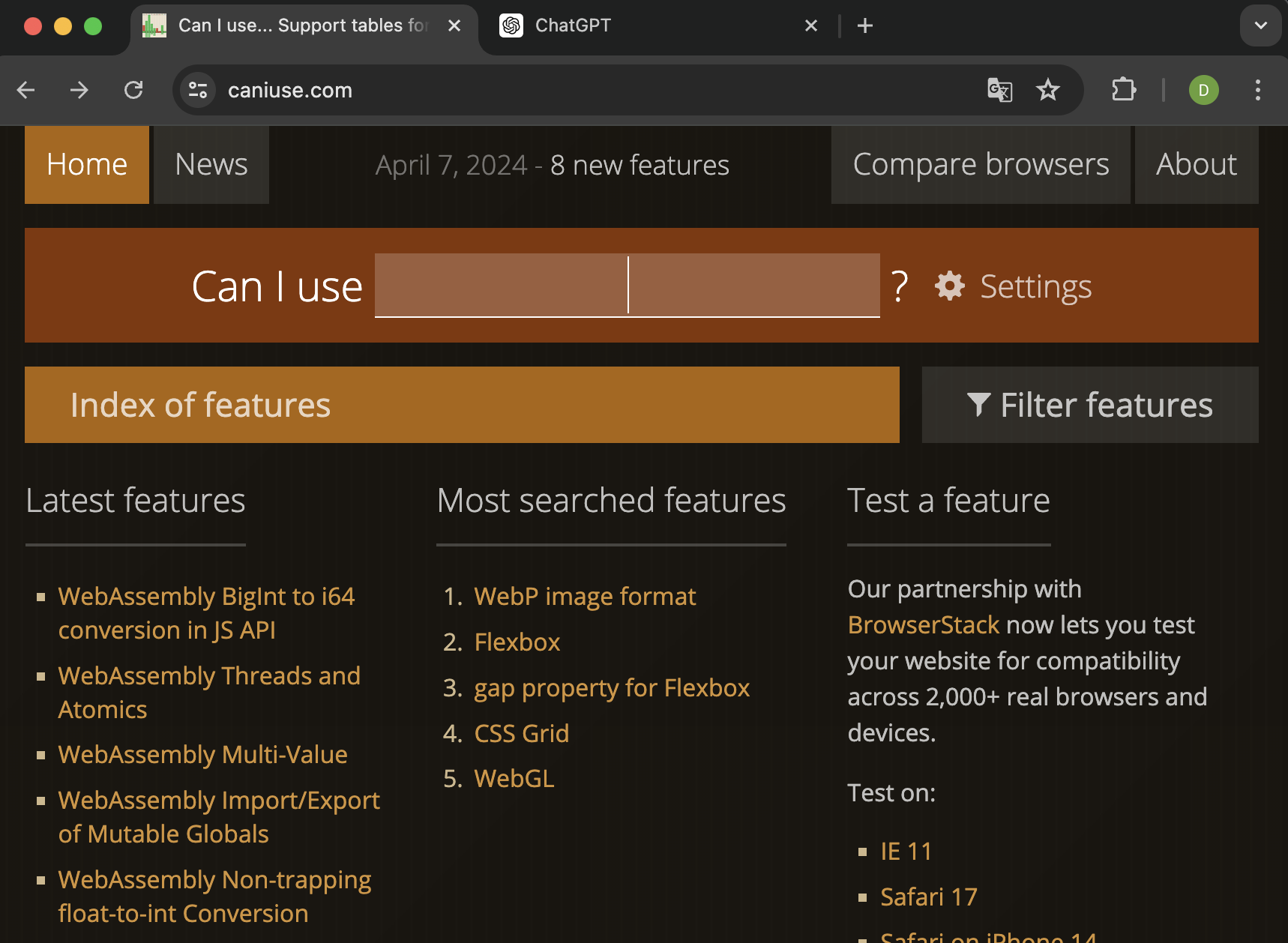The image size is (1288, 943).
Task: Open WebP image format feature
Action: (586, 597)
